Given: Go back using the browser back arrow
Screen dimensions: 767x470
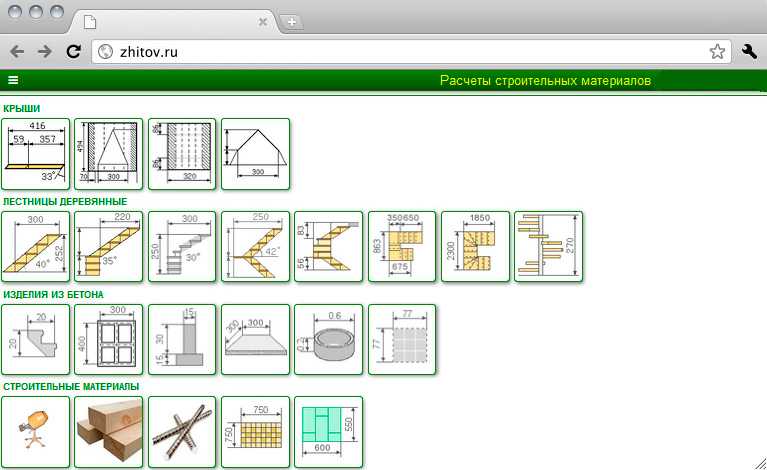Looking at the screenshot, I should coord(17,51).
